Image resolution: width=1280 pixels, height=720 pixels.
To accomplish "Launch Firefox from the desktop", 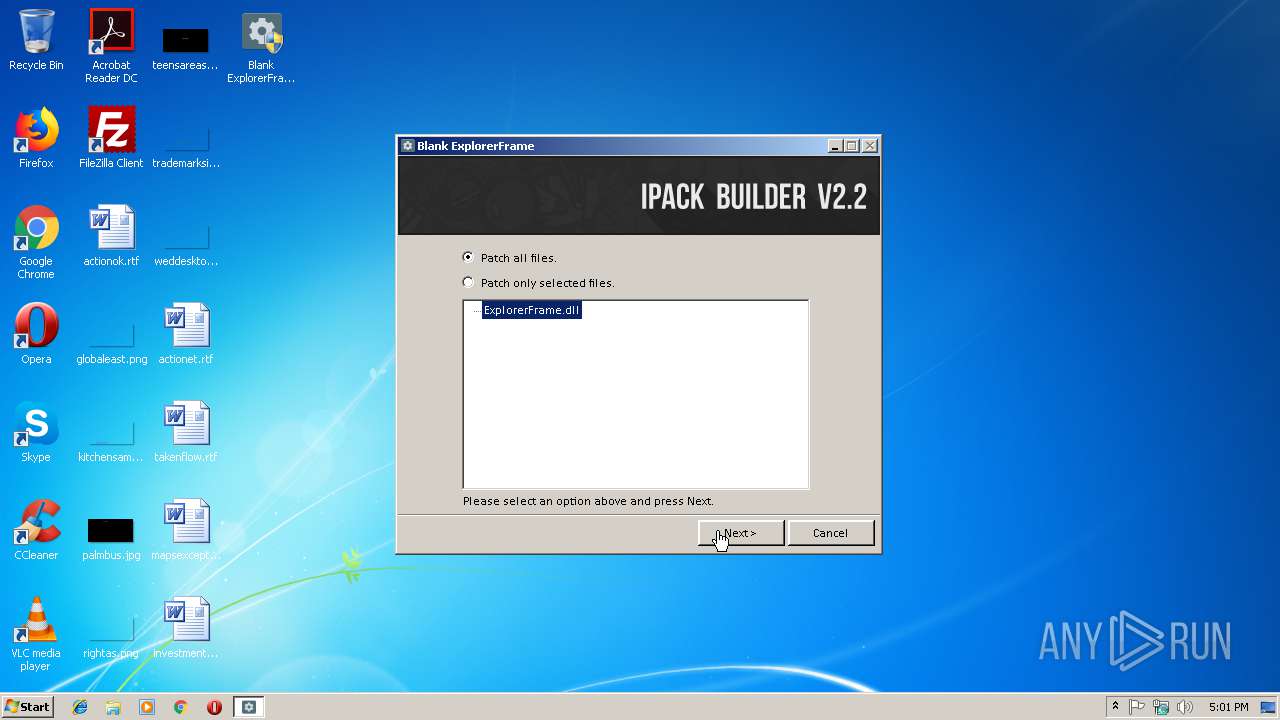I will pos(36,139).
